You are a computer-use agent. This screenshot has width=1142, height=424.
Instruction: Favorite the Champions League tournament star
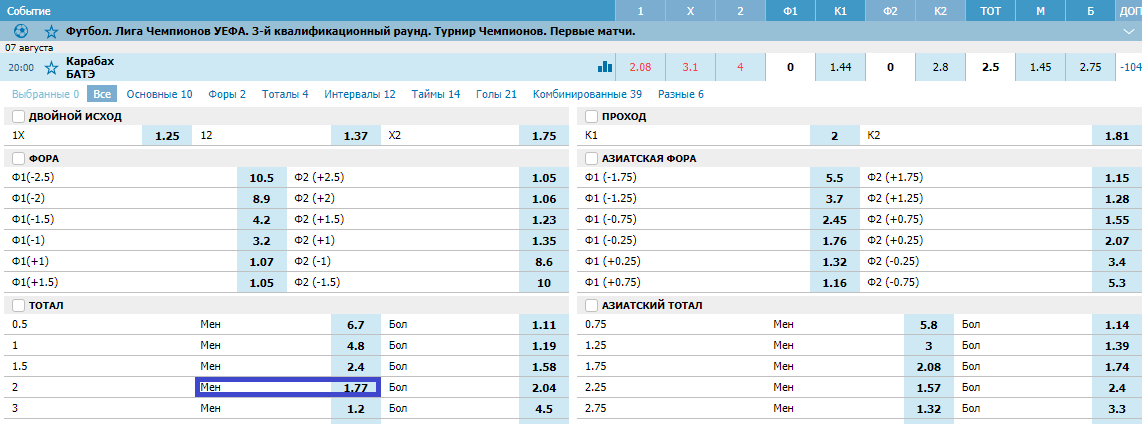(51, 32)
